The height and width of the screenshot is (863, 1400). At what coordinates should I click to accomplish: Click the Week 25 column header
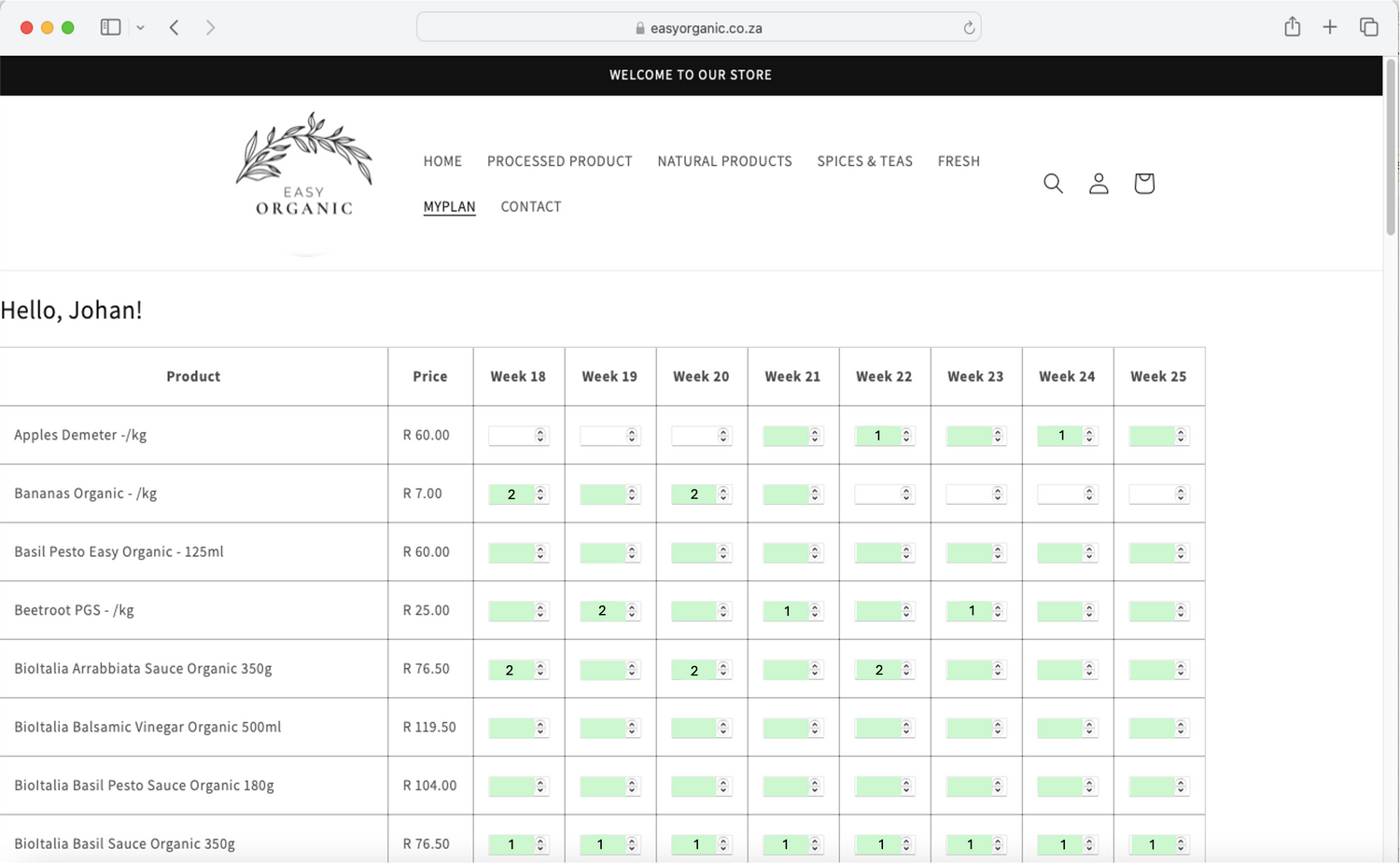click(1158, 377)
